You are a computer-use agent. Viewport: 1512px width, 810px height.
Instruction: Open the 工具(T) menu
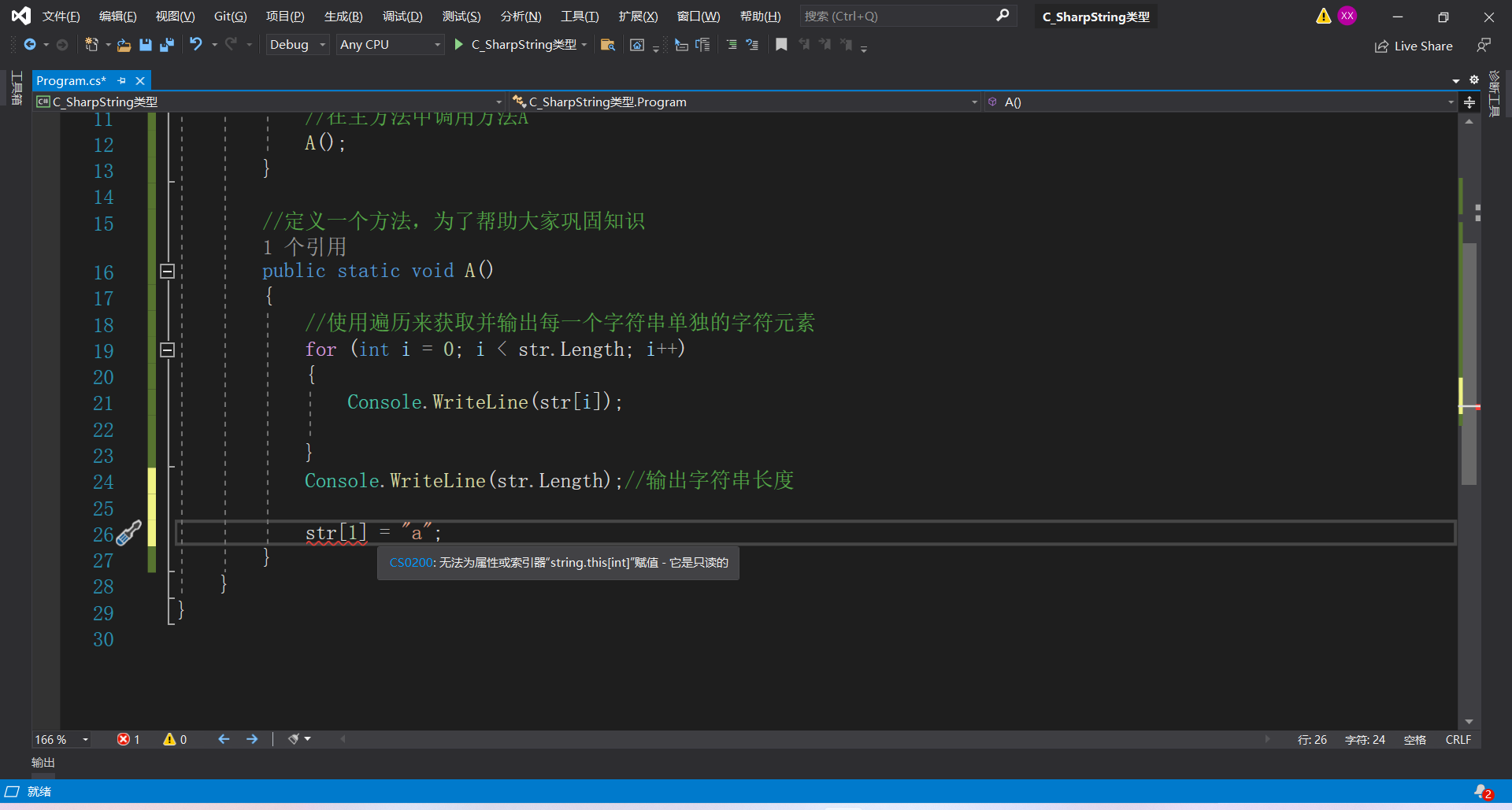tap(580, 16)
